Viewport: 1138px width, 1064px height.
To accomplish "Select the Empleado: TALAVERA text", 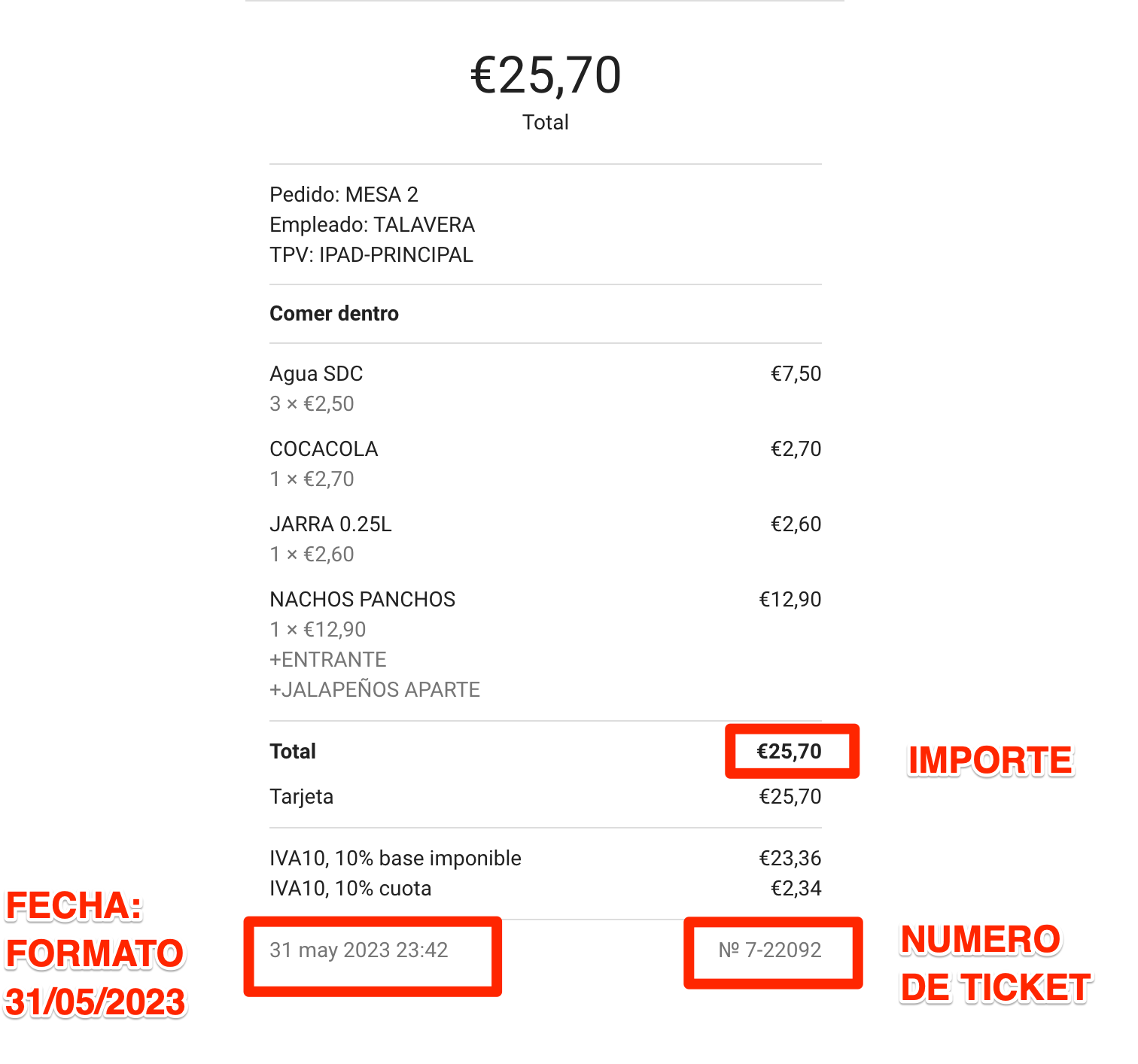I will pos(372,225).
